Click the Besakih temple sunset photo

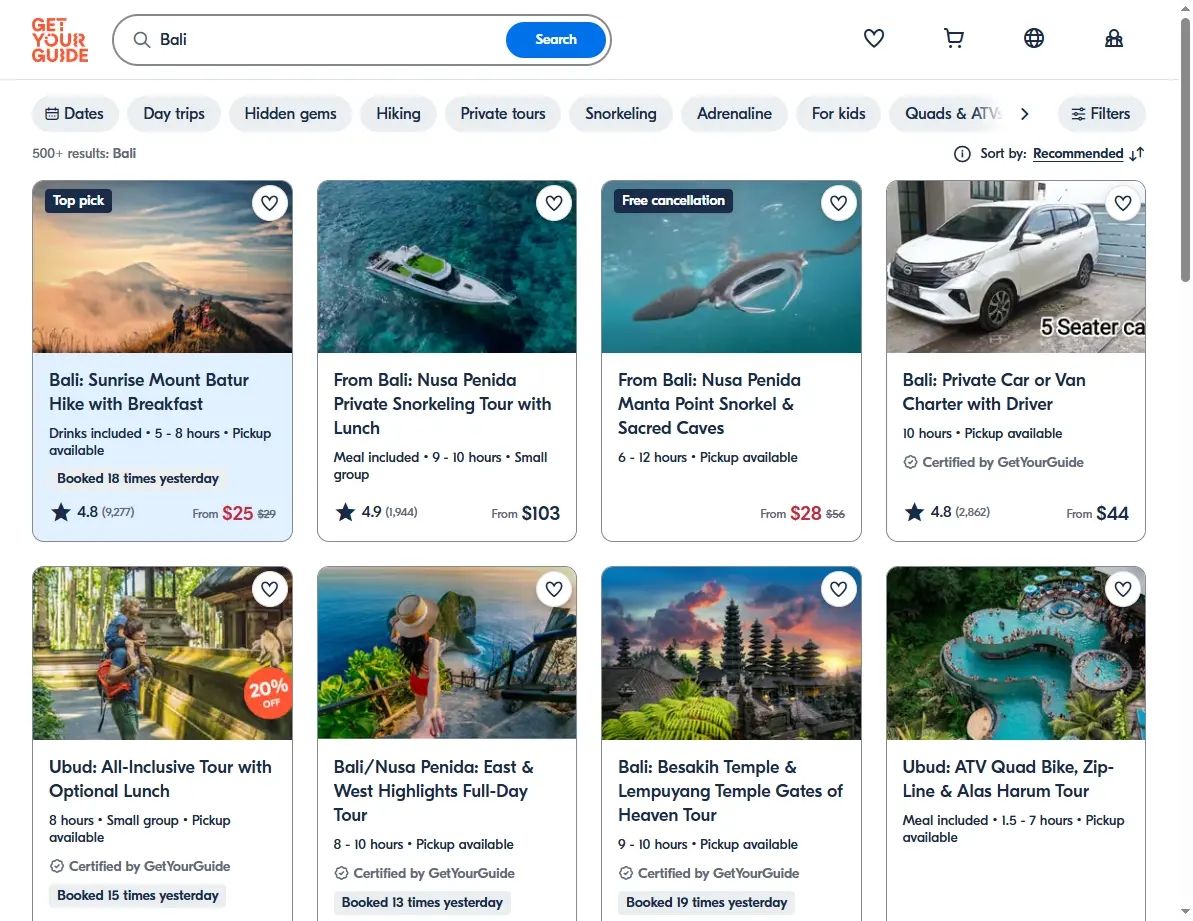(731, 653)
